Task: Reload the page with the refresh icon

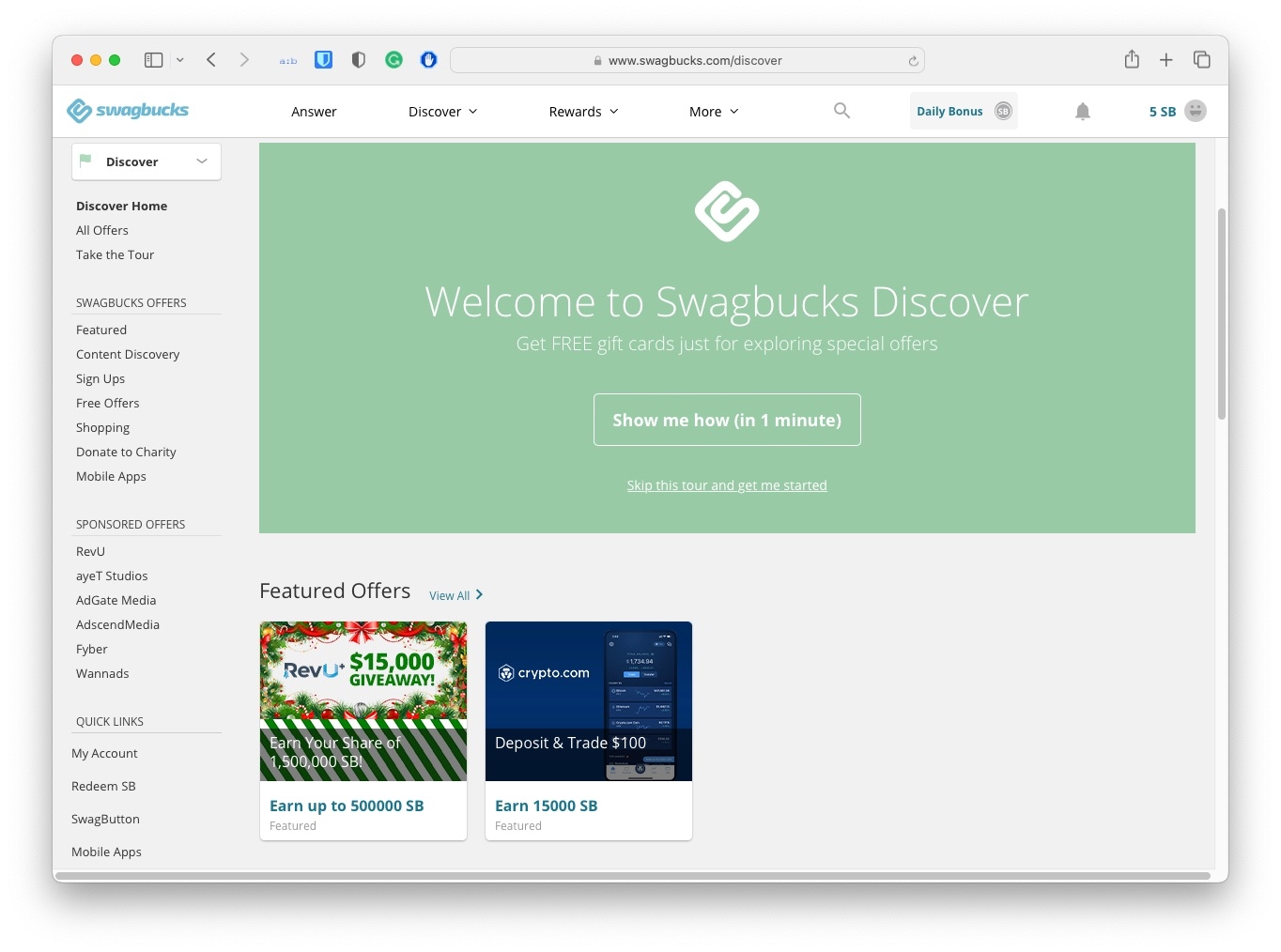Action: coord(913,61)
